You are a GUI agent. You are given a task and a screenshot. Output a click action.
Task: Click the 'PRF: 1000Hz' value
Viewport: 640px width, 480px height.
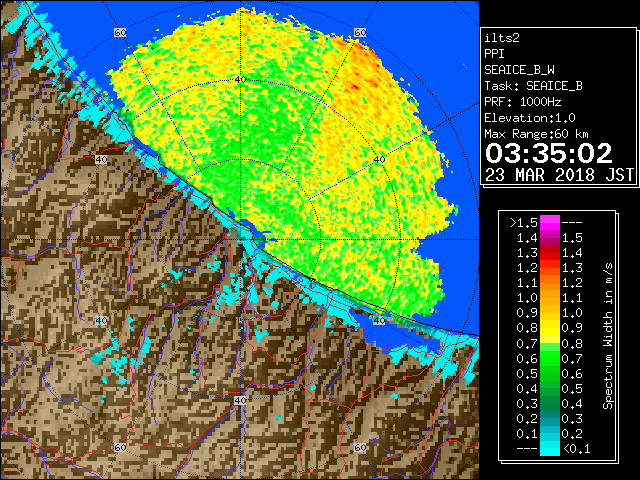point(522,102)
